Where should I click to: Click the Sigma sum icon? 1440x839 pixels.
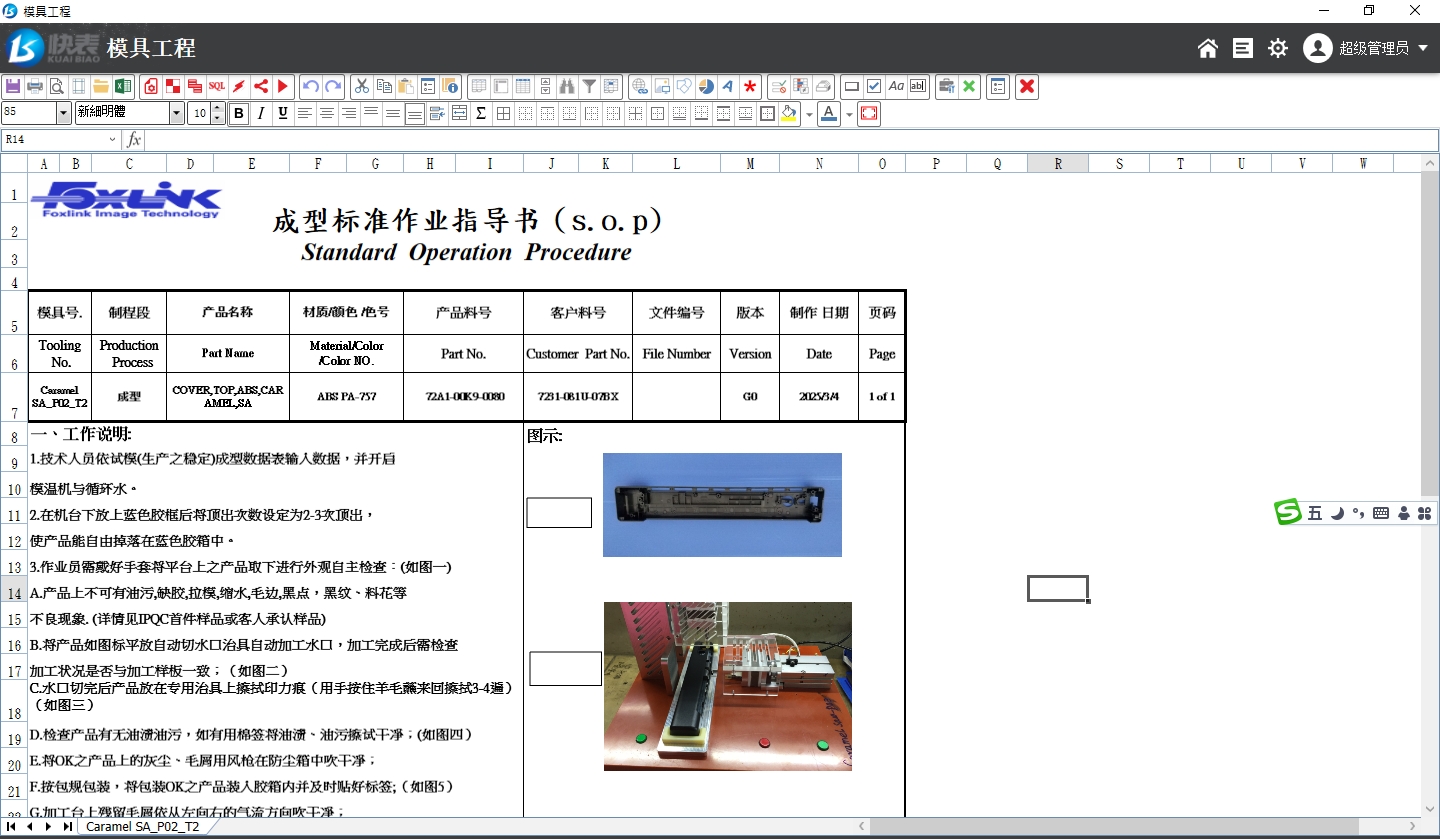coord(481,113)
